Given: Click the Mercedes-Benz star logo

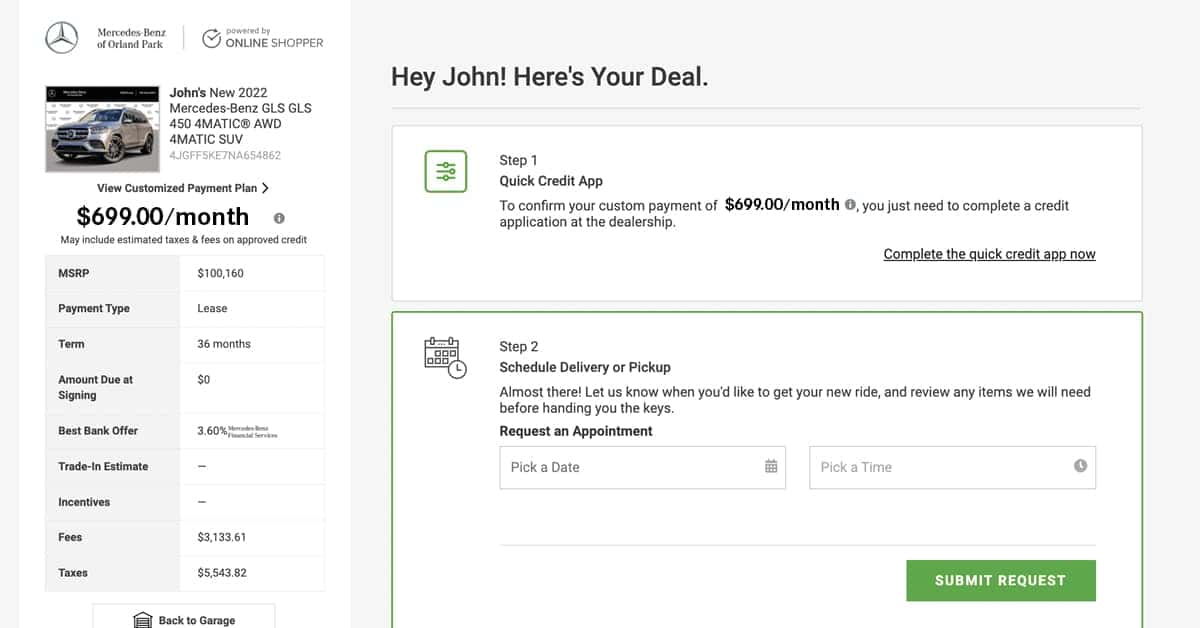Looking at the screenshot, I should click(x=62, y=38).
